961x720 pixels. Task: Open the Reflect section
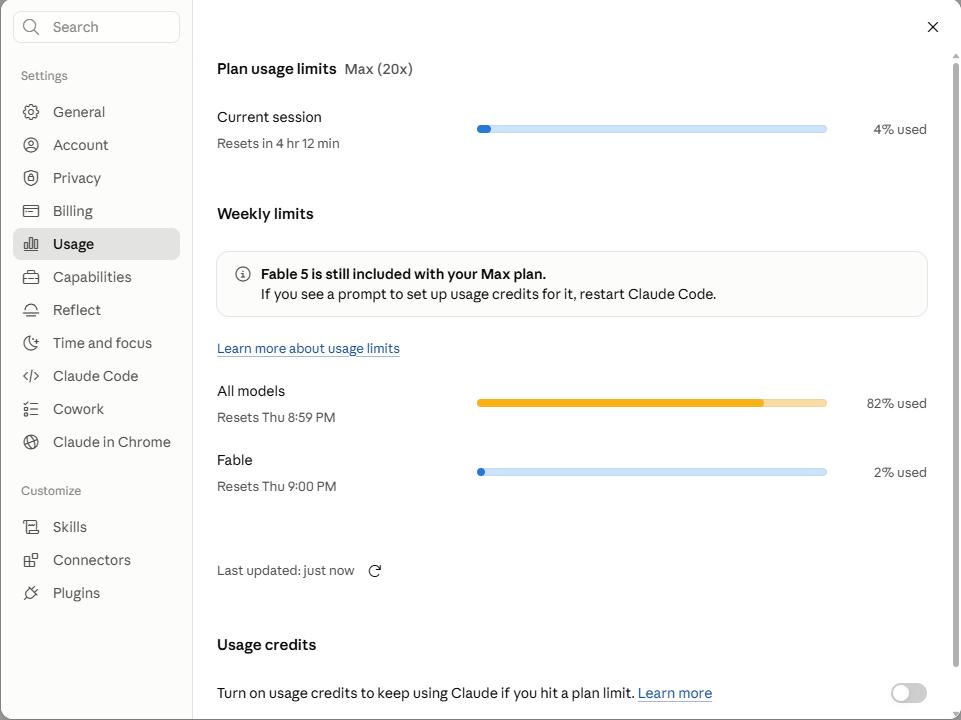click(96, 310)
